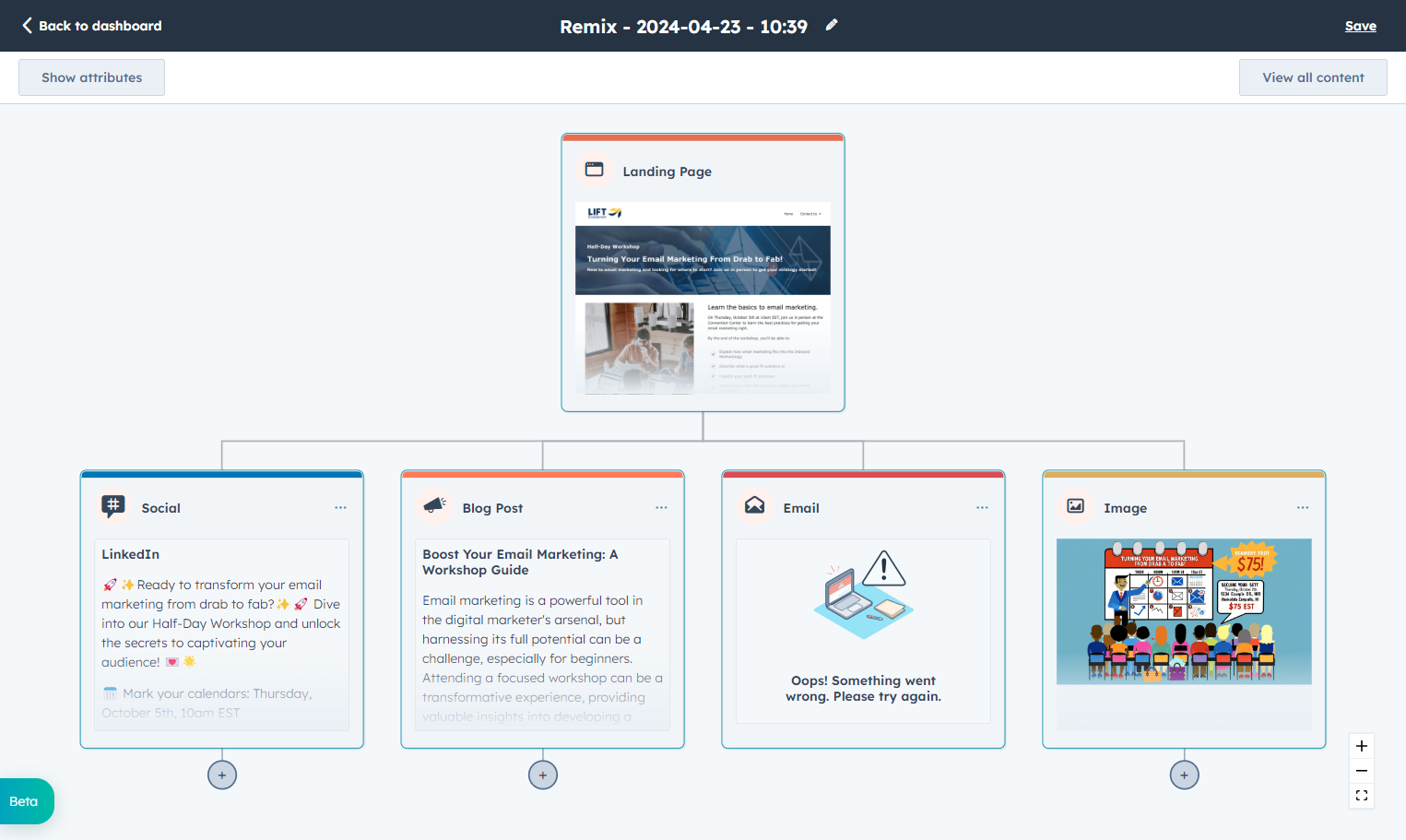Open the workshop illustration image thumbnail

[1184, 612]
